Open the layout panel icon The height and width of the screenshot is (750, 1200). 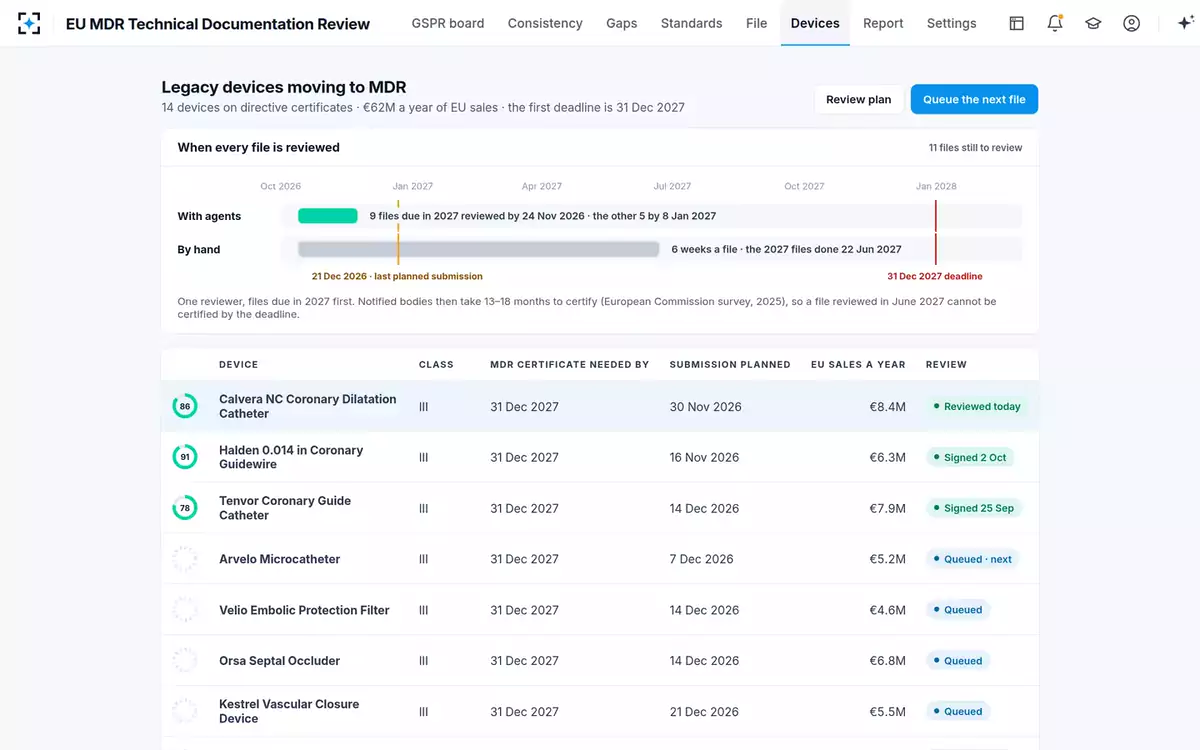[1017, 23]
